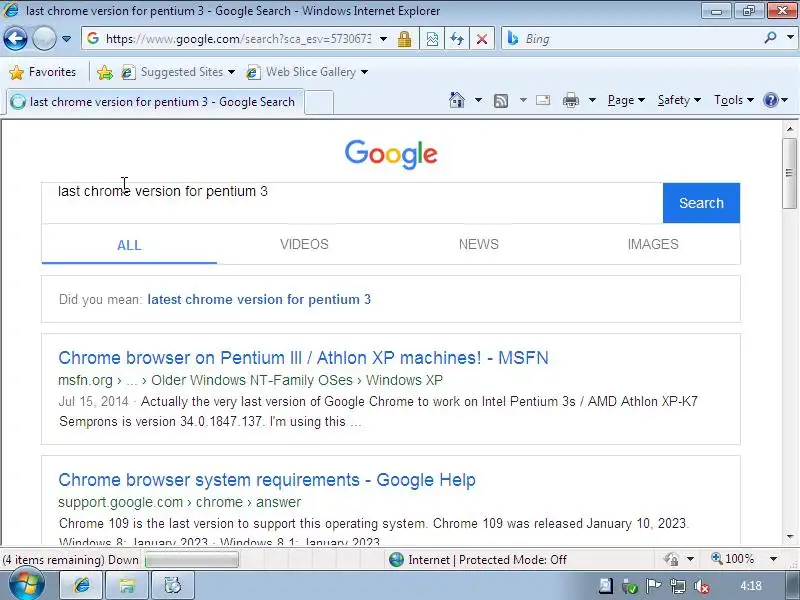Change zoom level 100% button
Screen dimensions: 800x600
tap(733, 559)
